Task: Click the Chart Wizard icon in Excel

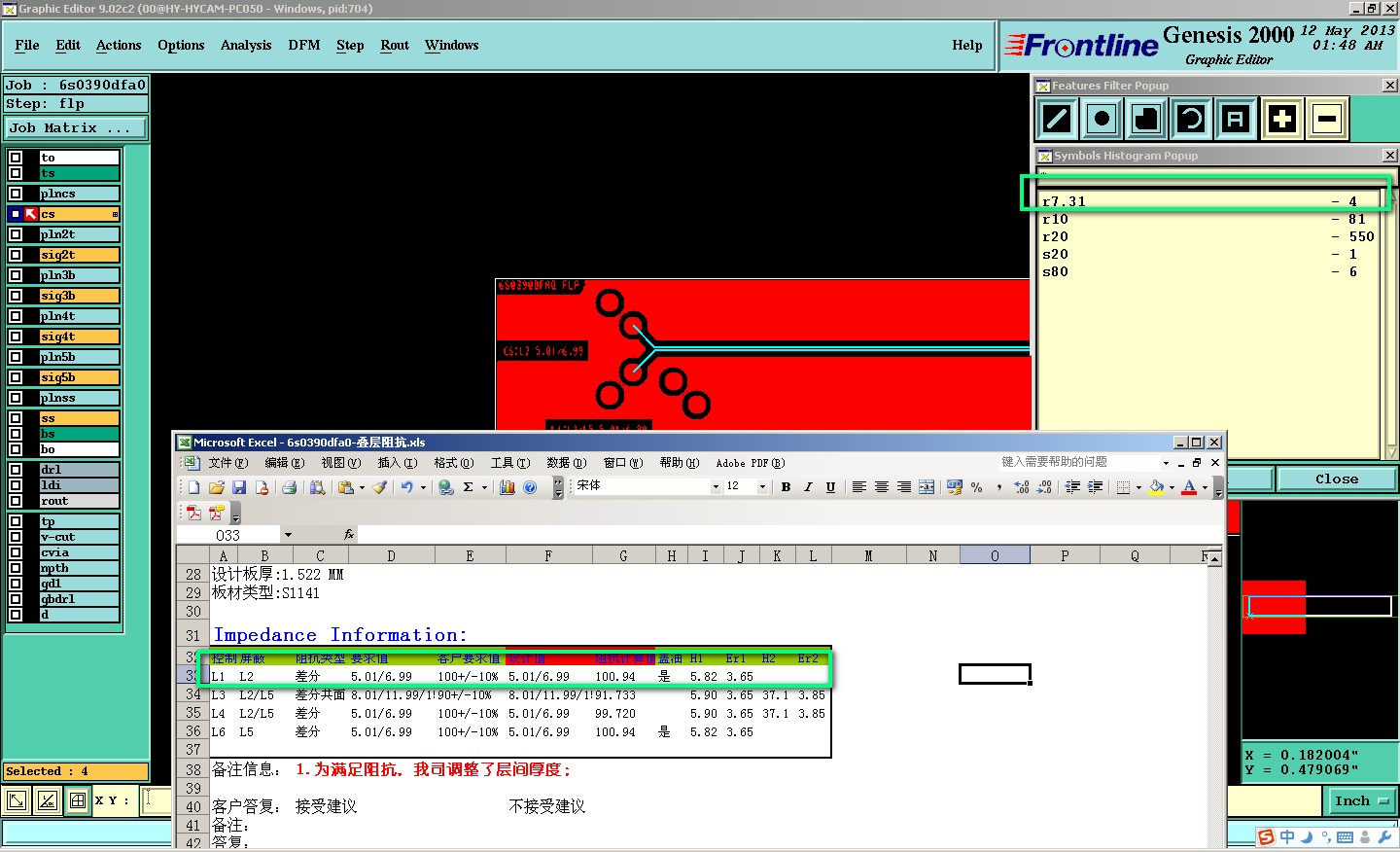Action: [507, 487]
